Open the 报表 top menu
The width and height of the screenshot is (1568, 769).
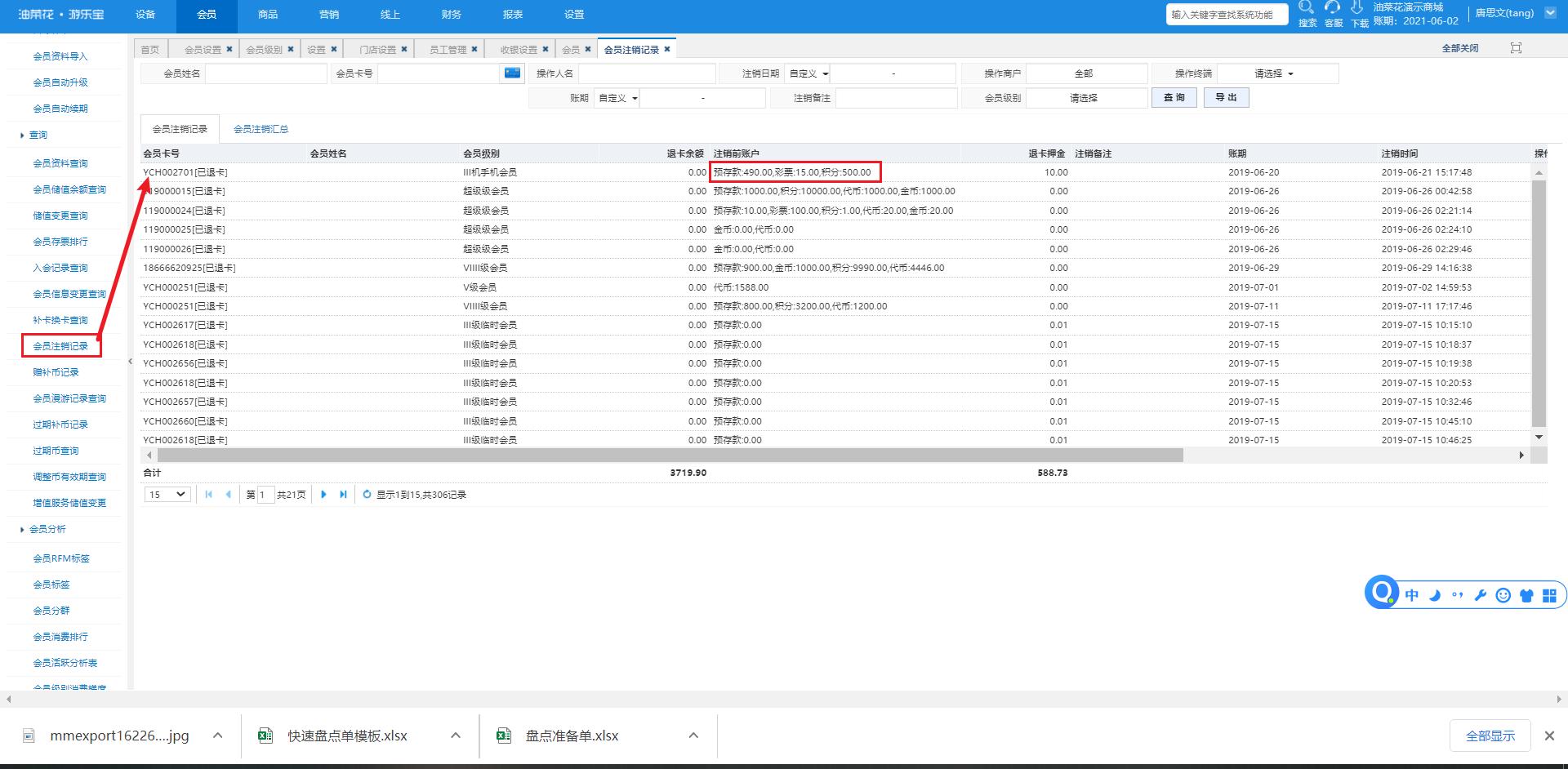[x=513, y=15]
